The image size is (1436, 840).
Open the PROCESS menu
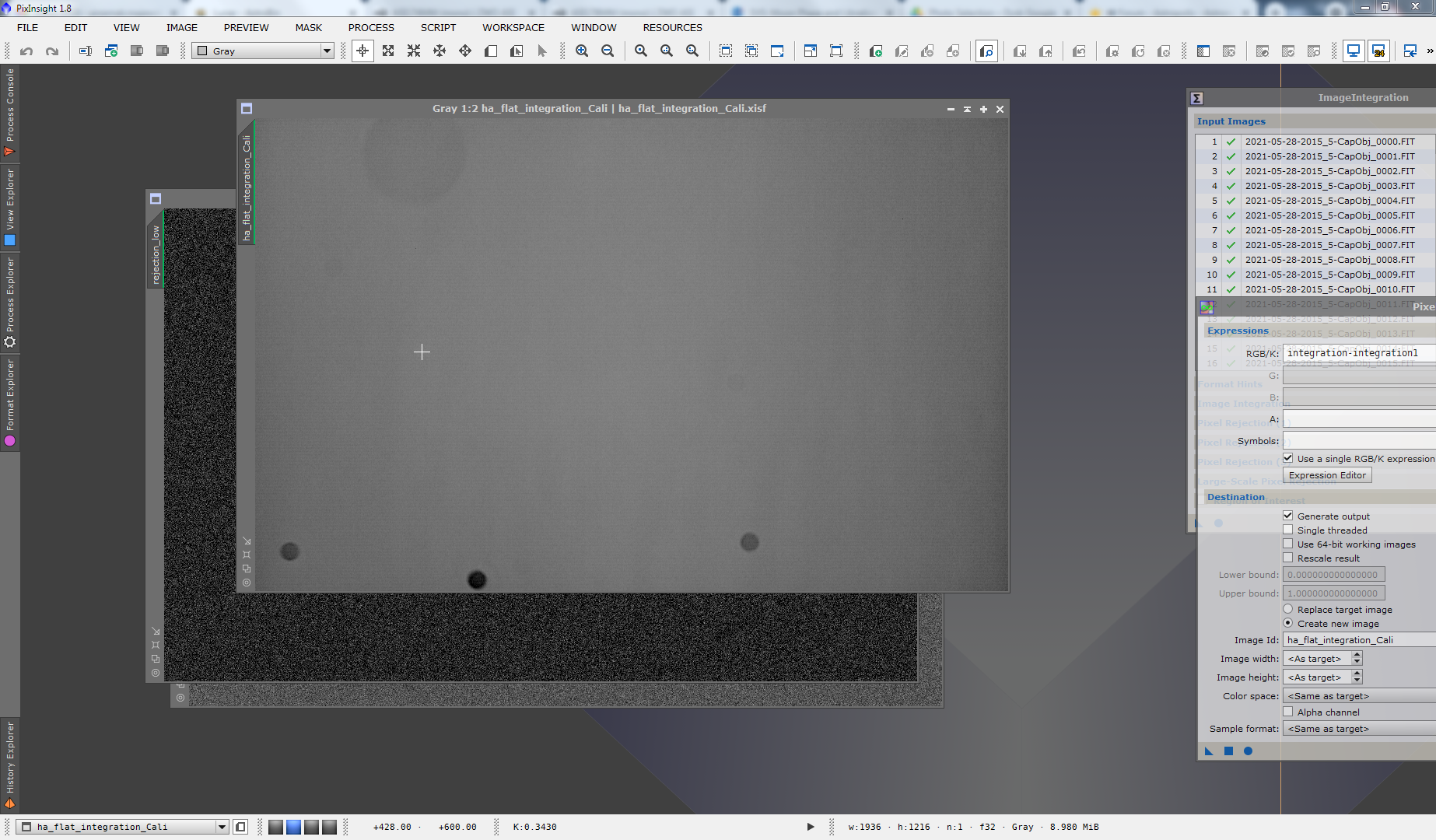pyautogui.click(x=371, y=28)
